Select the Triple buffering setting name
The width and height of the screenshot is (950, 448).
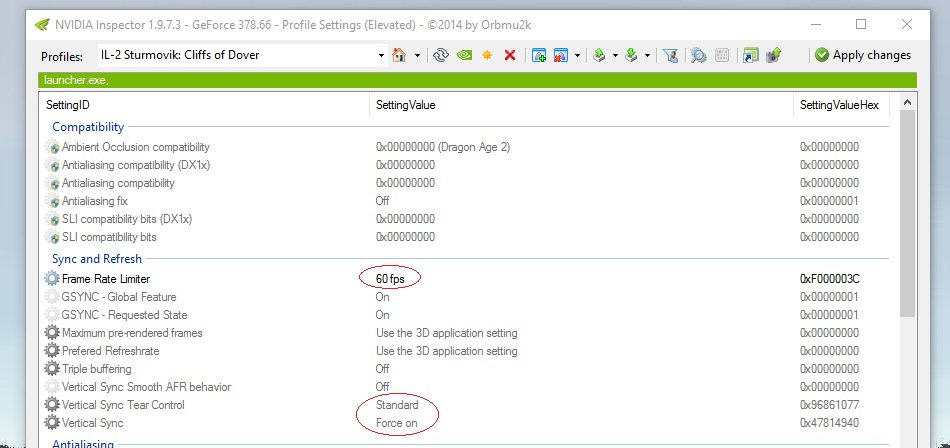pyautogui.click(x=96, y=369)
